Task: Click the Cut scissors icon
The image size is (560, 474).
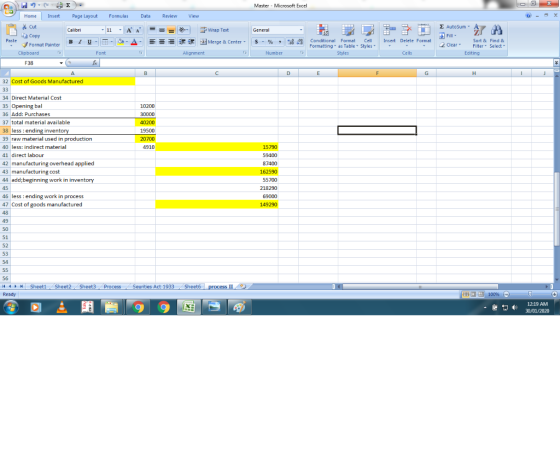Action: (x=25, y=27)
